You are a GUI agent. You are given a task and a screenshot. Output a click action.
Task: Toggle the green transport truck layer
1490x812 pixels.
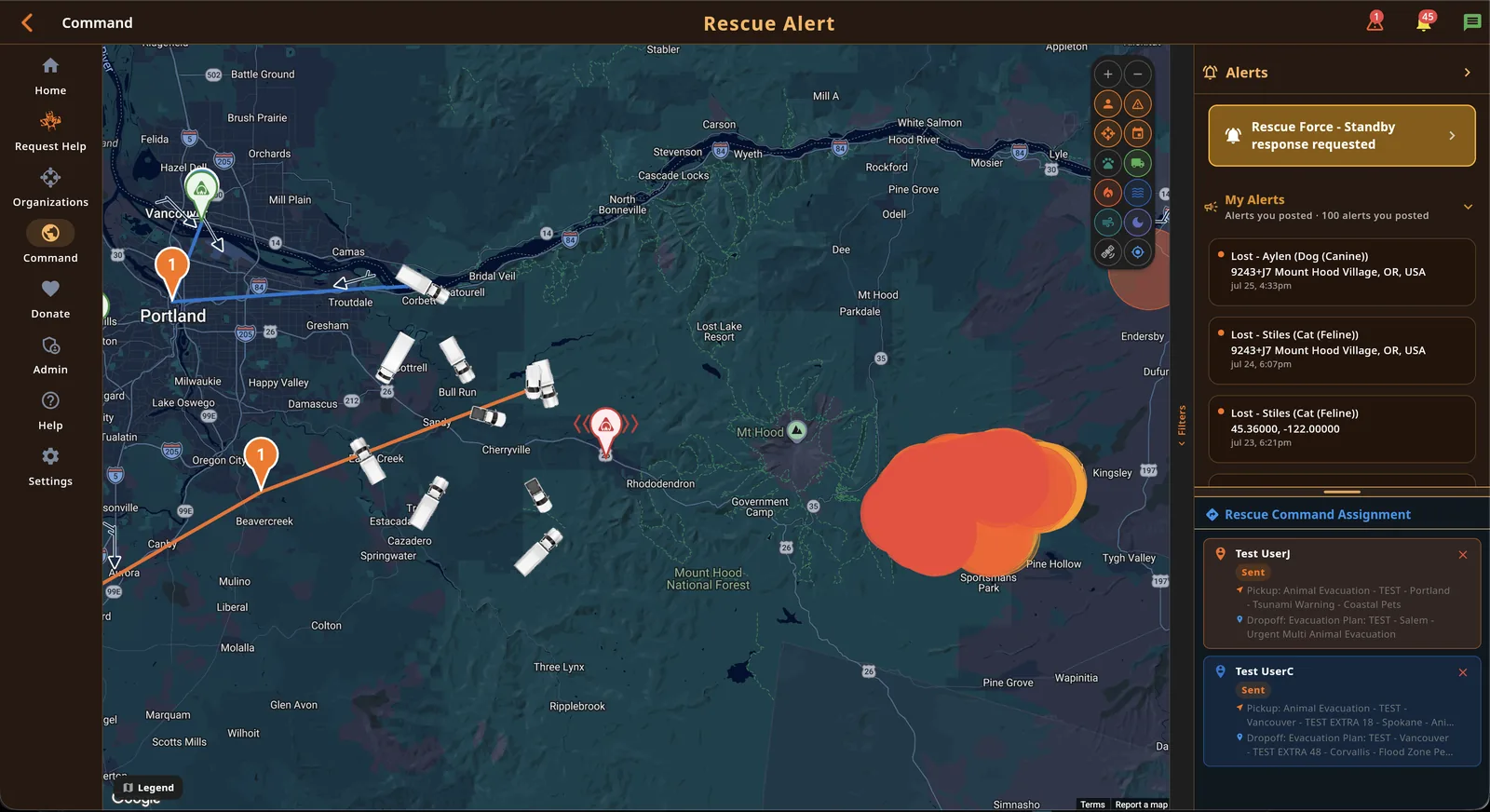(1137, 163)
